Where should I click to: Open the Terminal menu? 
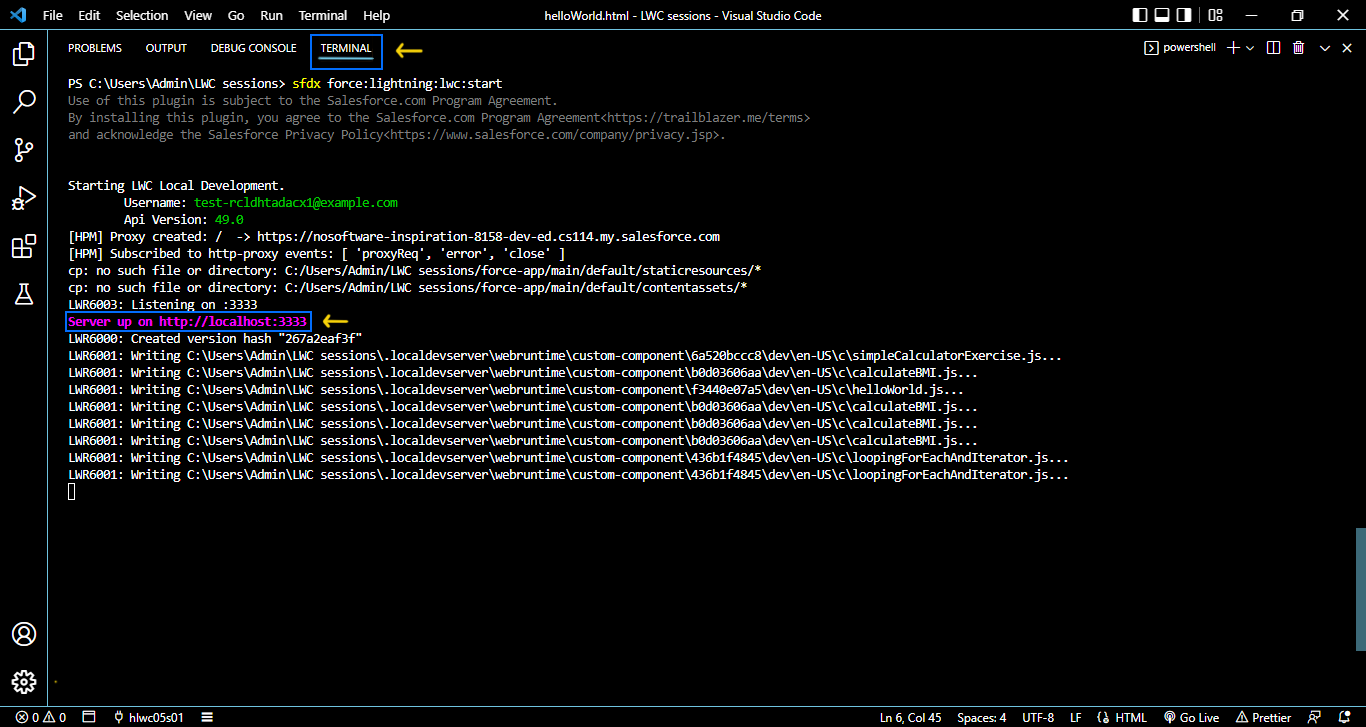(323, 15)
